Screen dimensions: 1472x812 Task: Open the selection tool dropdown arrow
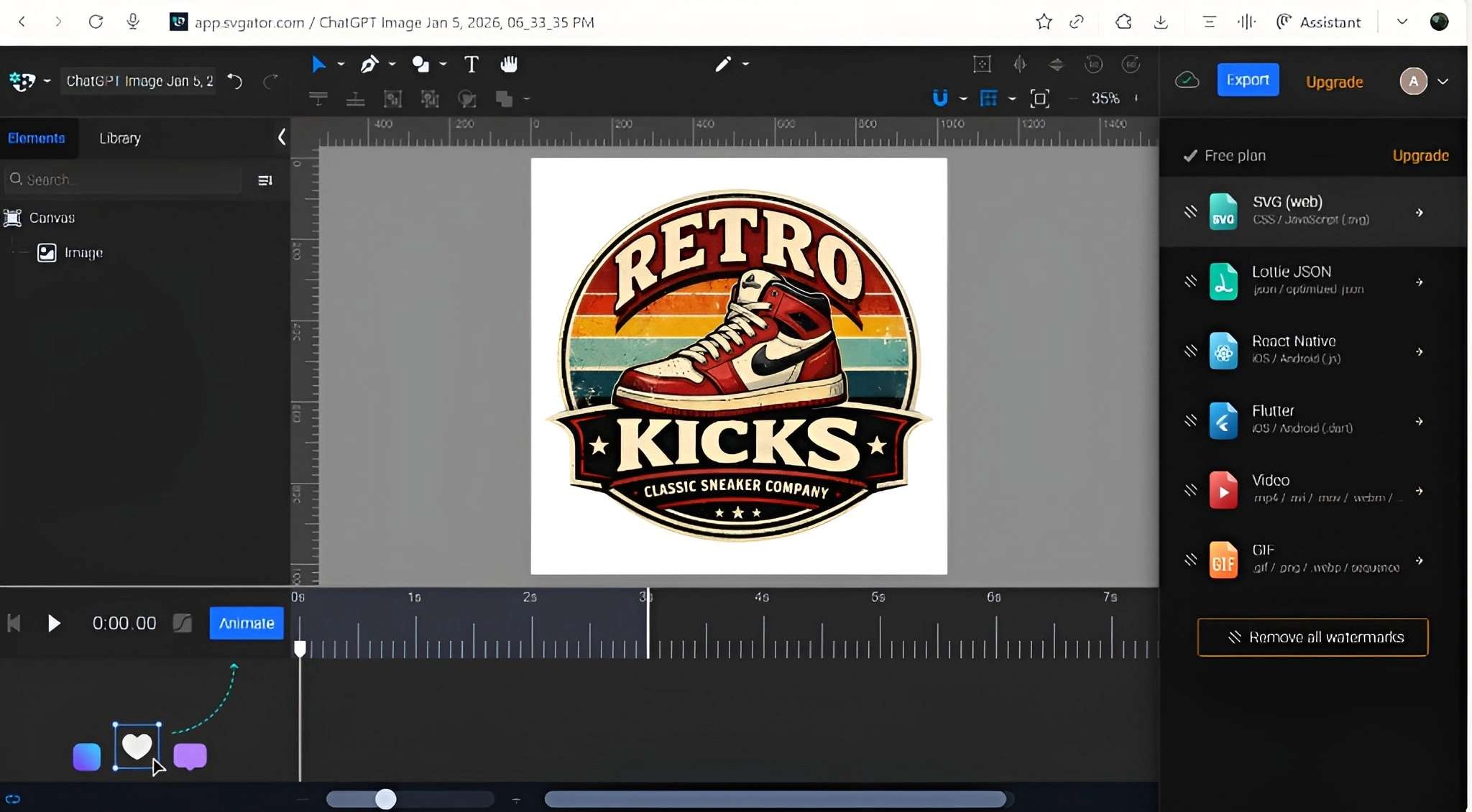(x=341, y=65)
